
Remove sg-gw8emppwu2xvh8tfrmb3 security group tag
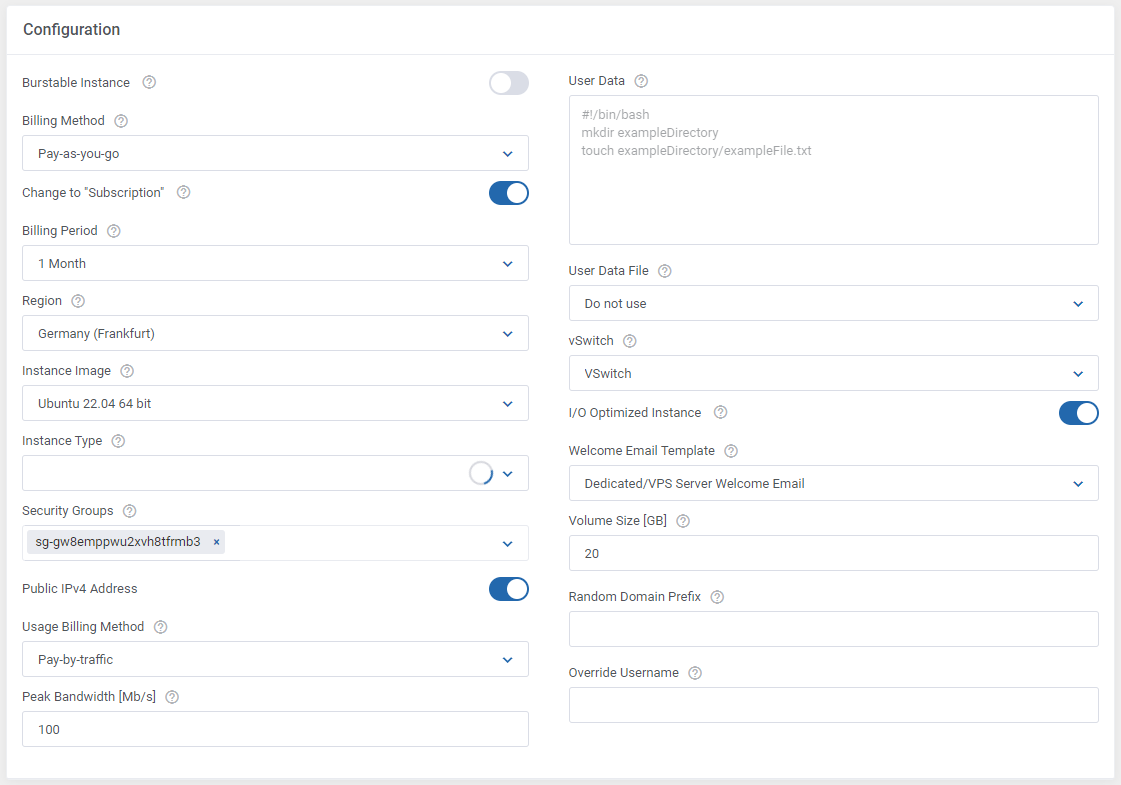pos(216,542)
